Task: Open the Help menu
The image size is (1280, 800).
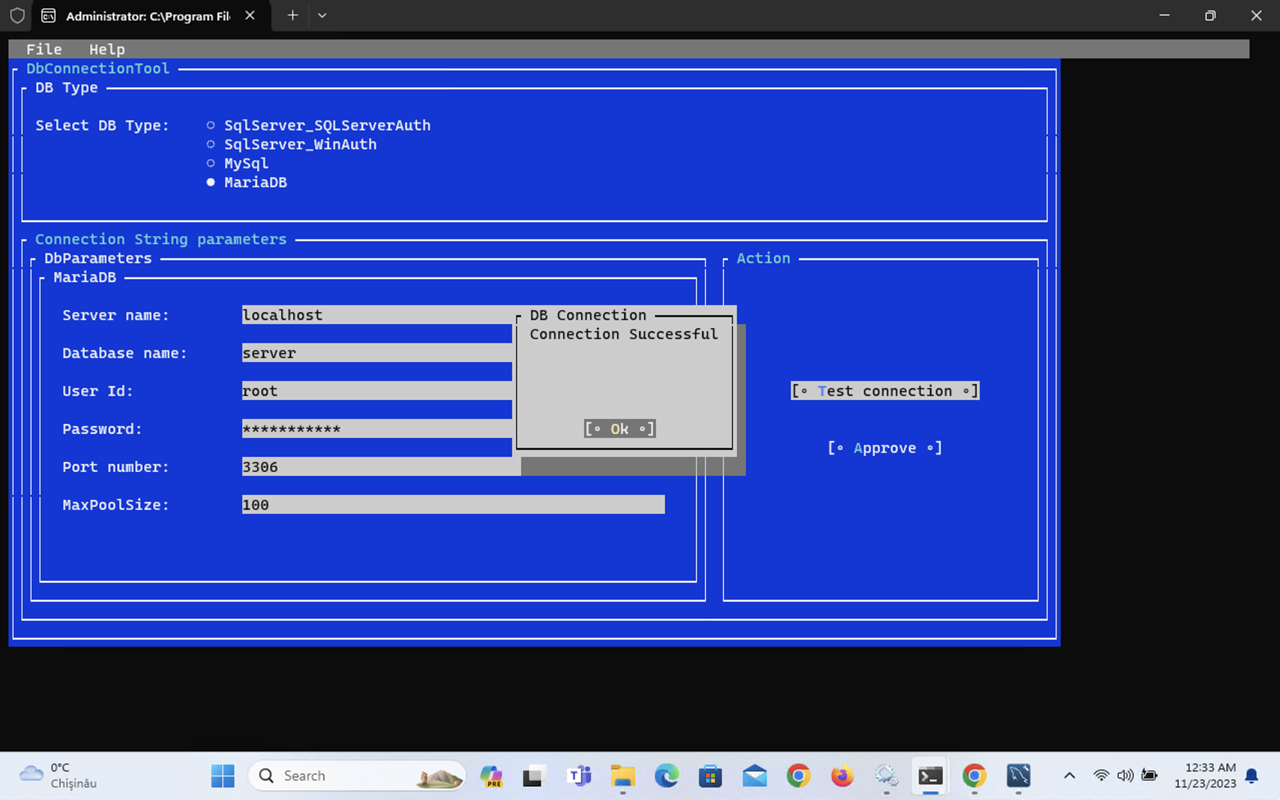Action: tap(107, 49)
